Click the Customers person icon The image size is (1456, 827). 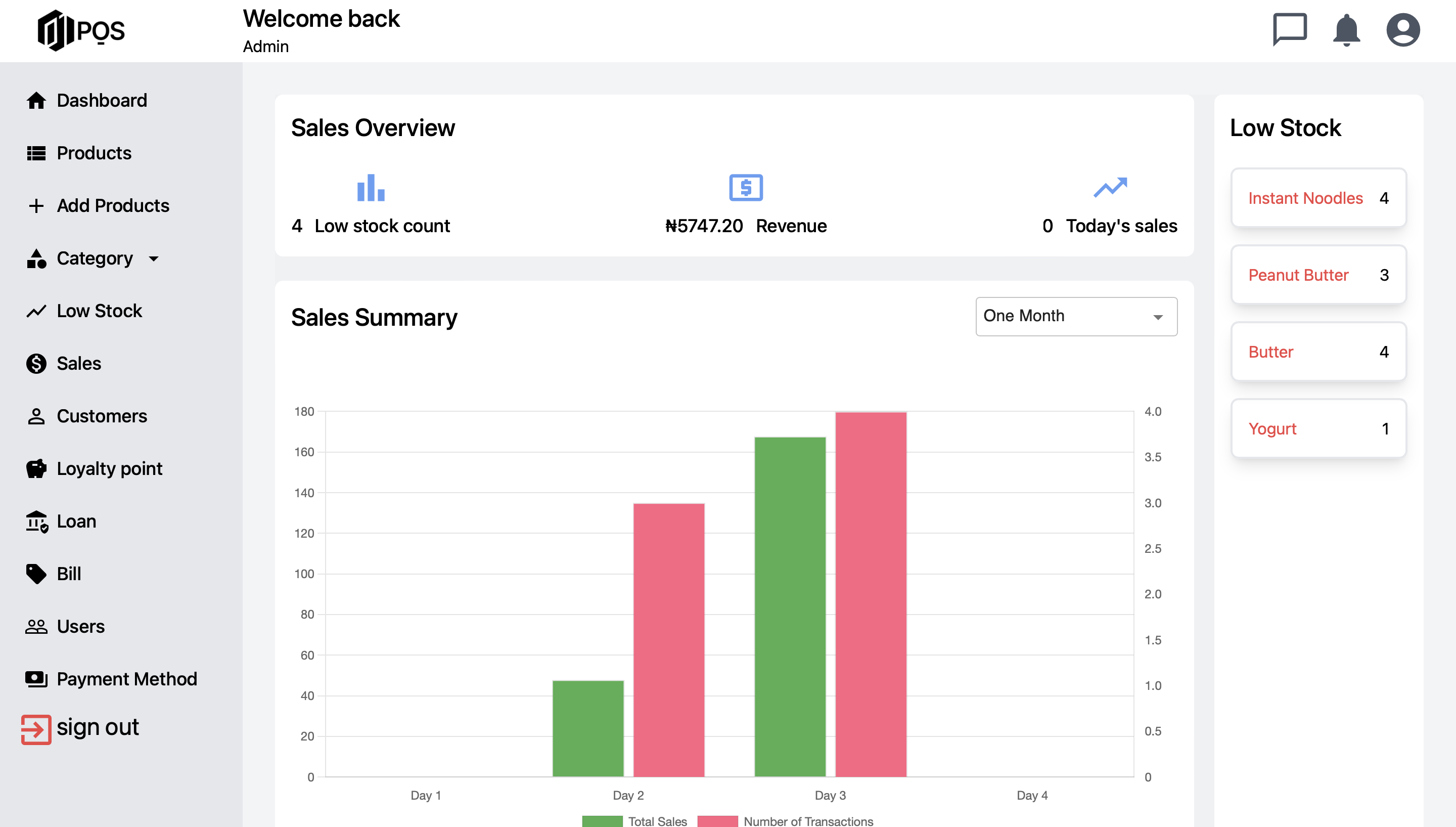[36, 416]
